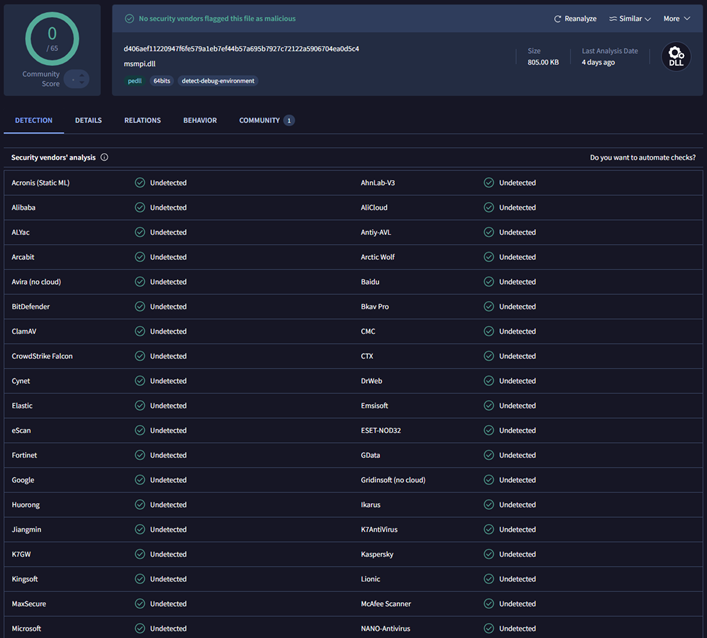The height and width of the screenshot is (638, 707).
Task: Click the check icon in the Acronis (Static ML) row
Action: click(140, 183)
